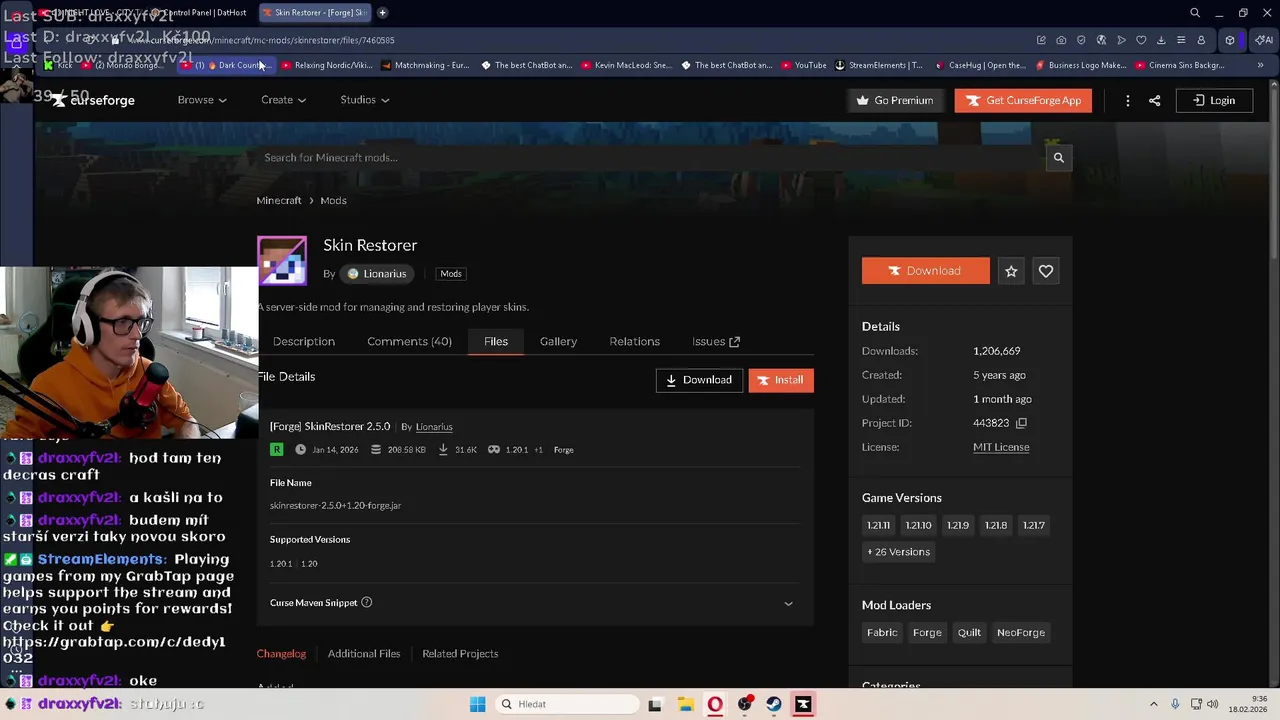Click file name skinrestorer-2.5.0+1.20-forge.jar
Viewport: 1280px width, 720px height.
pyautogui.click(x=335, y=506)
